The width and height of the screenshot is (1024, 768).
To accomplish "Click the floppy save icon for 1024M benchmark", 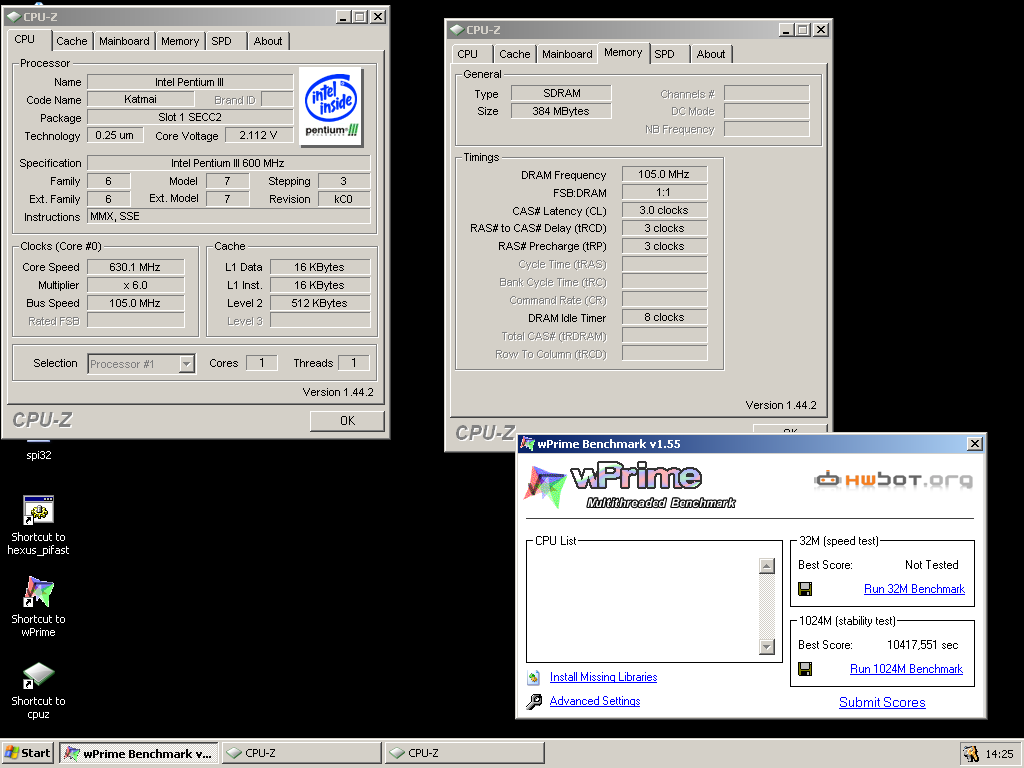I will [805, 669].
